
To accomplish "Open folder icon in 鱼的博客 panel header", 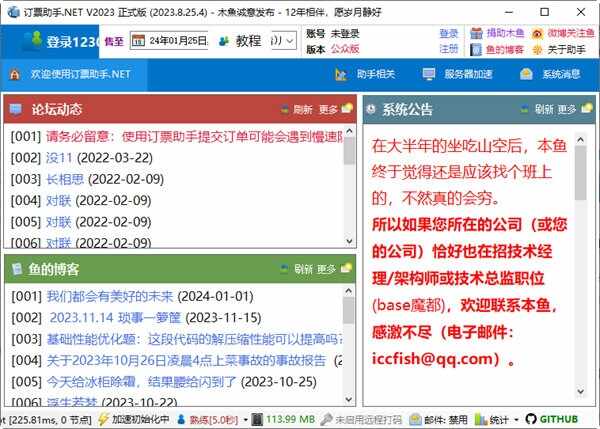I will (x=346, y=268).
